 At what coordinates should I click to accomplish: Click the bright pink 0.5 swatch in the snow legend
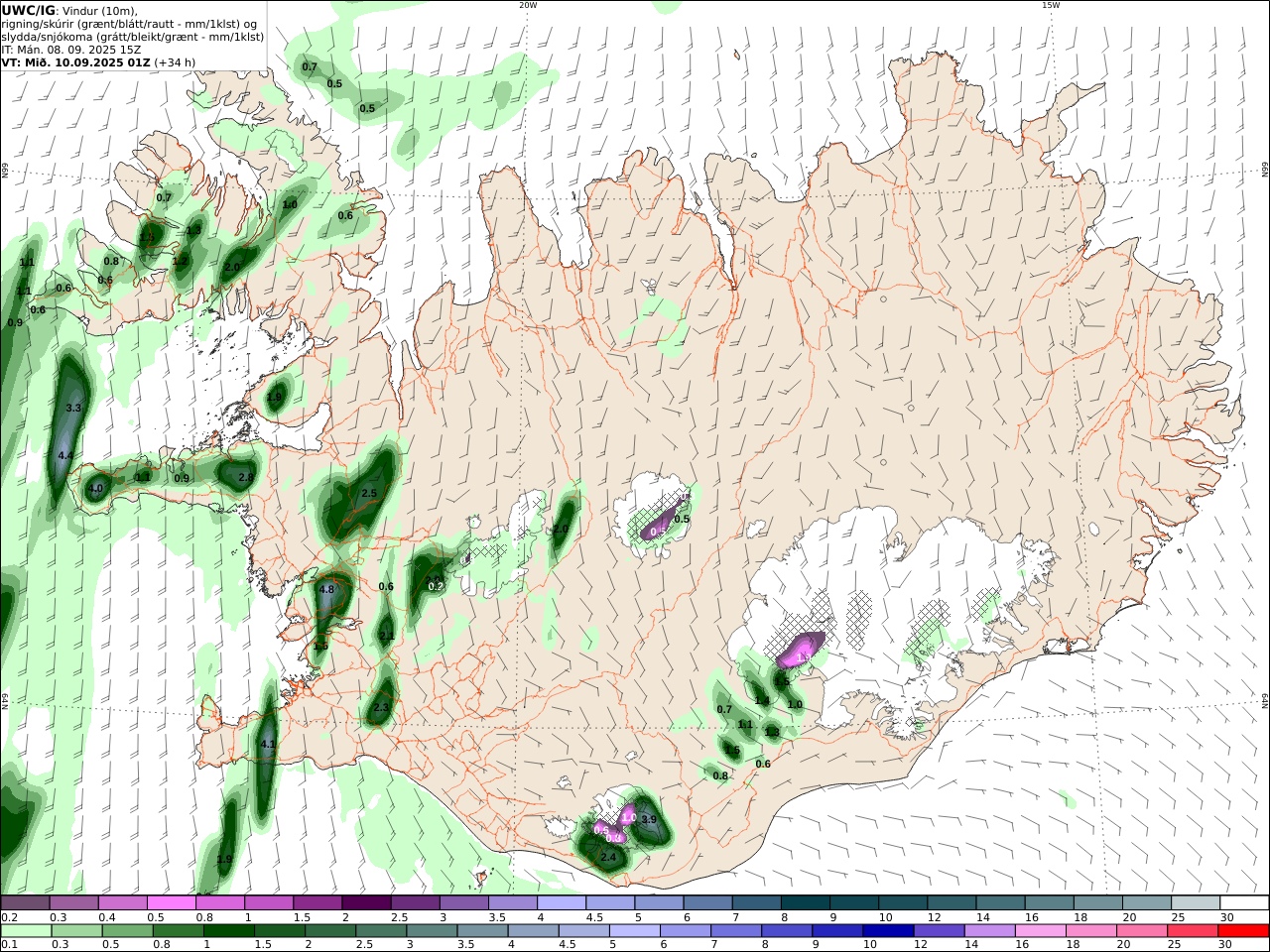172,903
